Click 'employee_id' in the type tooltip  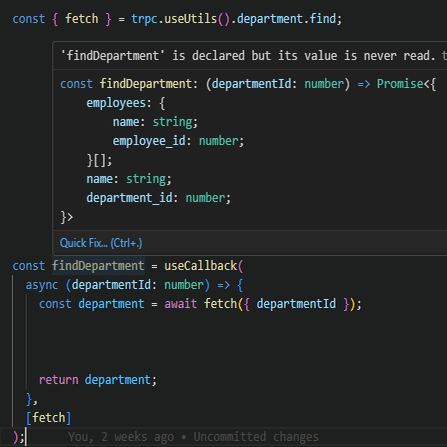pos(149,141)
